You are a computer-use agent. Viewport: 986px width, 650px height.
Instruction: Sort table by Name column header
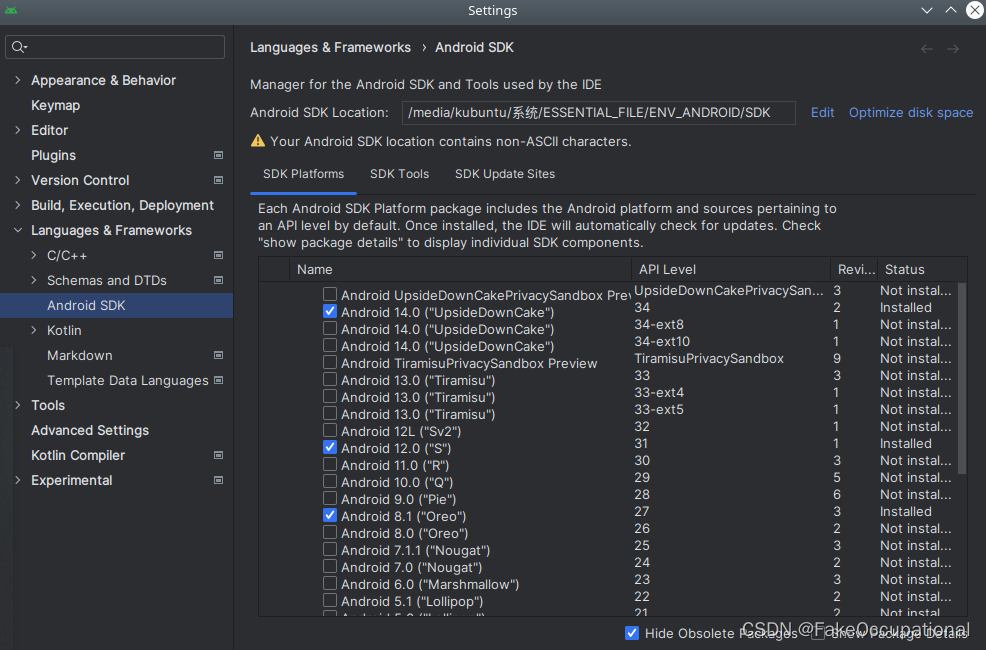(x=460, y=270)
